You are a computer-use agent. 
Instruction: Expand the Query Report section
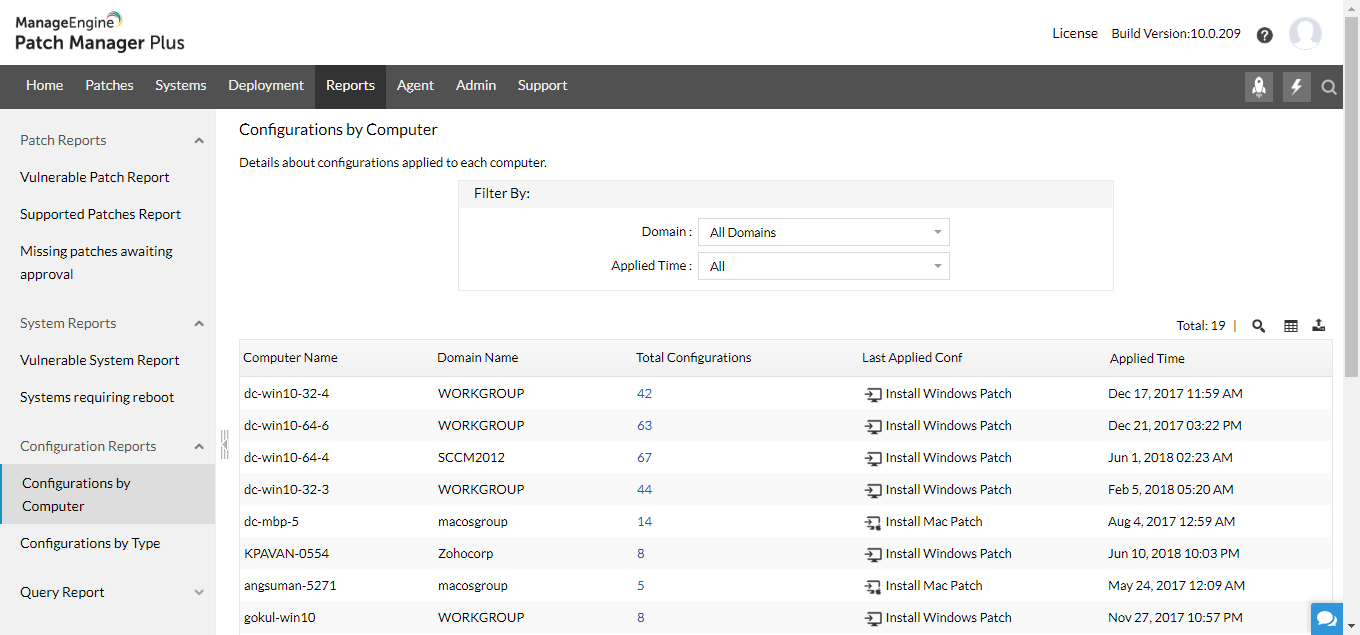(x=199, y=592)
